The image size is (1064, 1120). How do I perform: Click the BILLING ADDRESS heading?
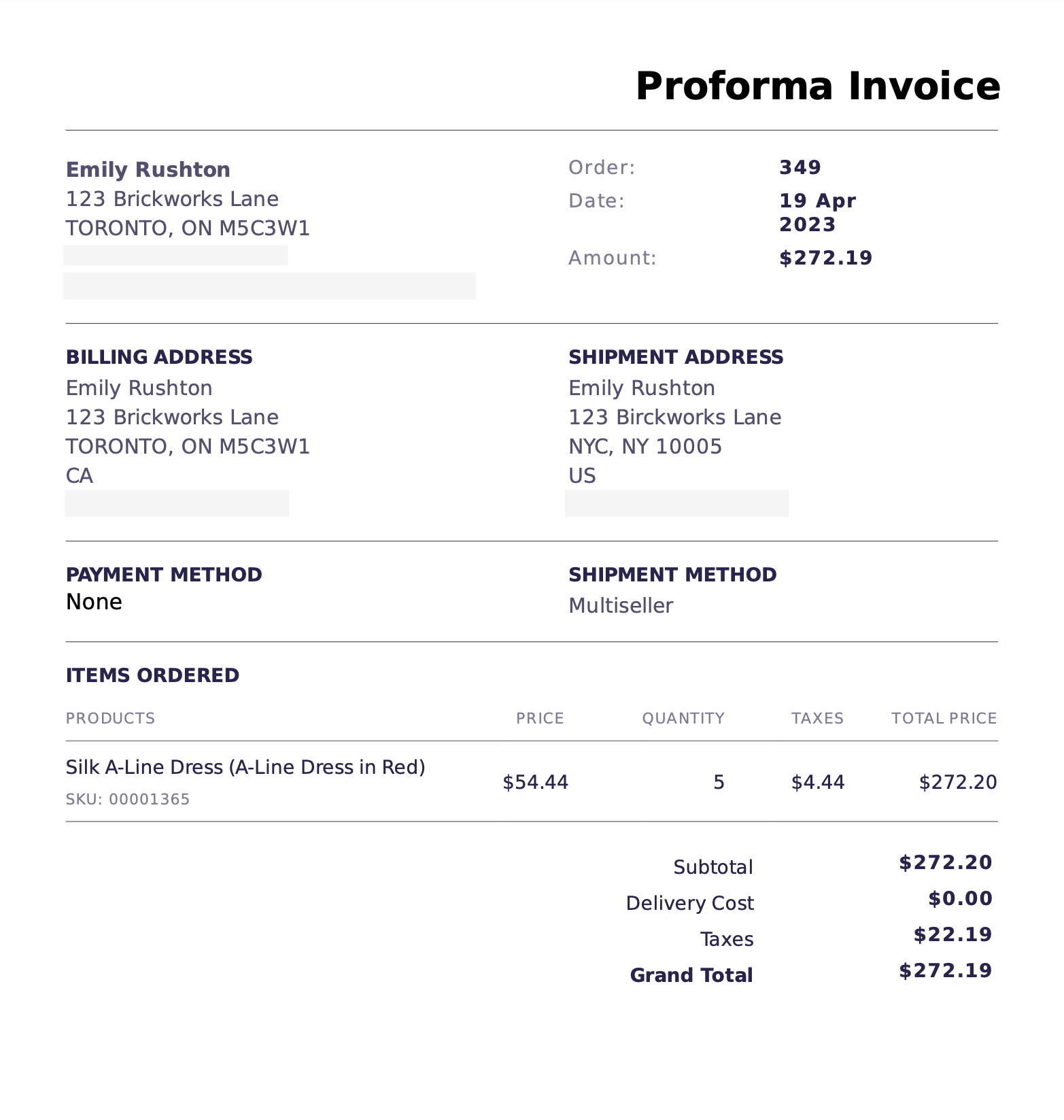159,357
